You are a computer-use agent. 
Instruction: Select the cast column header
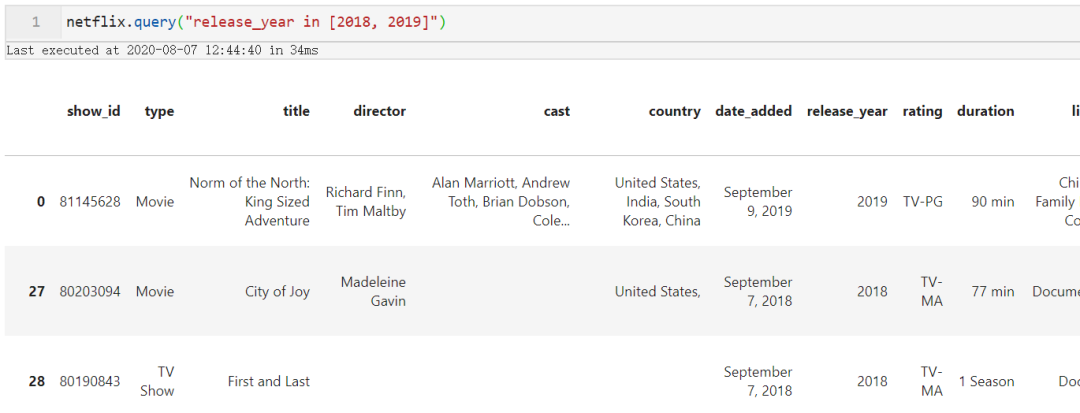click(557, 111)
